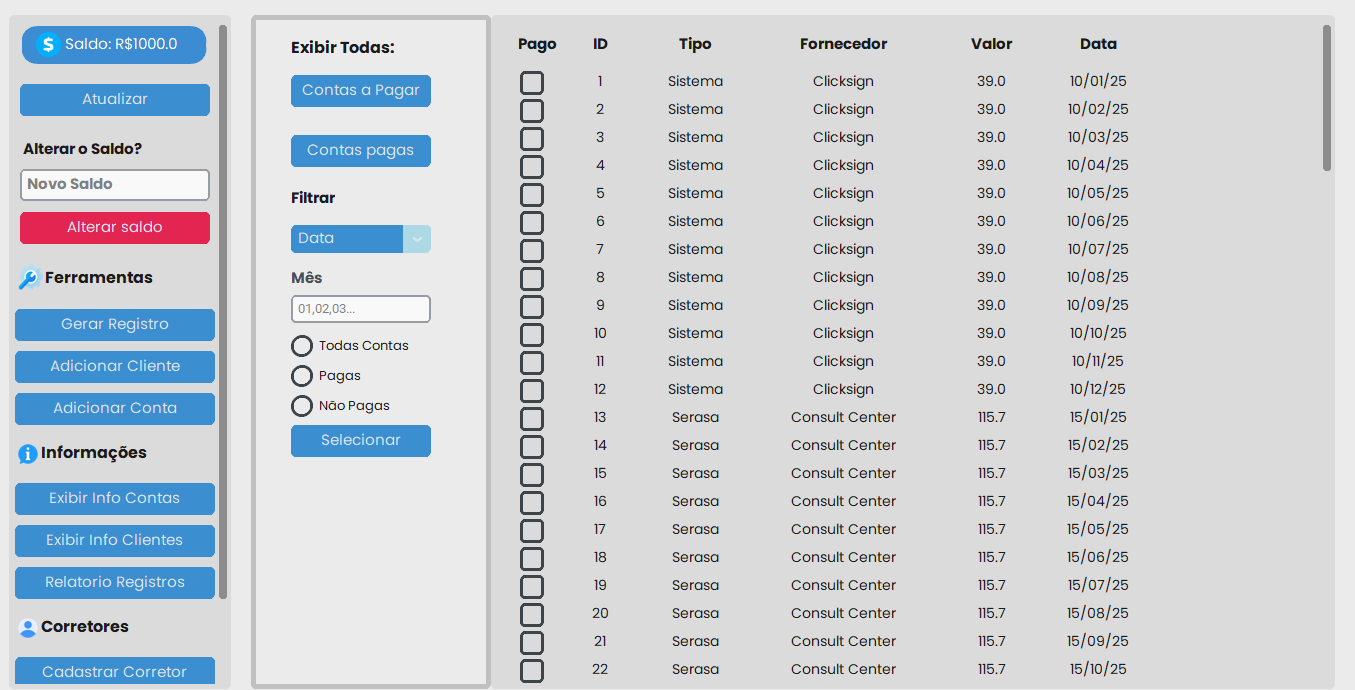The image size is (1355, 690).
Task: Click the dollar sign balance icon
Action: [48, 44]
